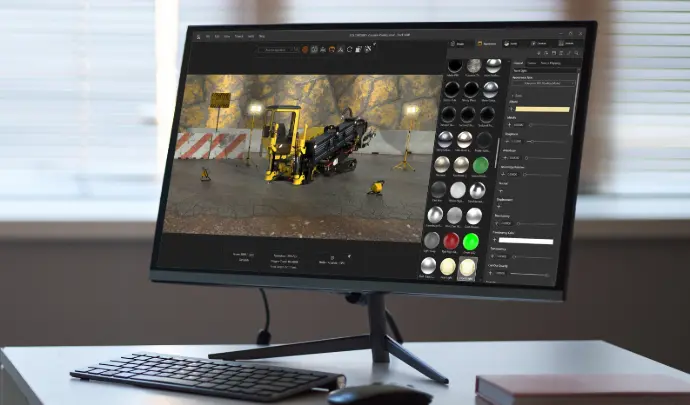Click the search magnifier icon in Appearances palette
Viewport: 690px width, 405px height.
pos(576,53)
